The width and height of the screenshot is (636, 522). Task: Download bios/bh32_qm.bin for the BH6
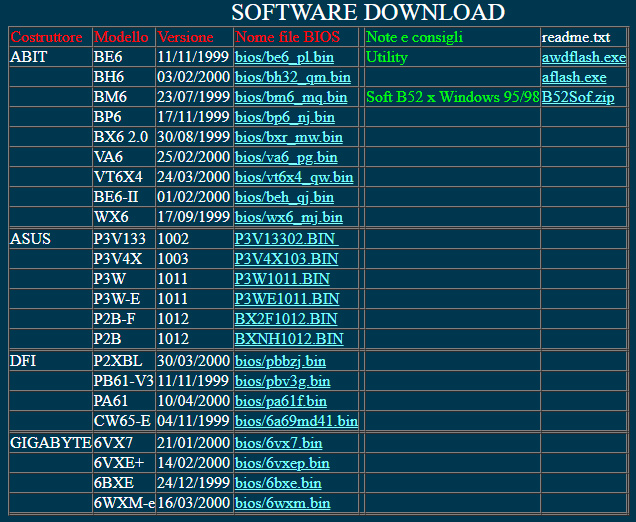(x=292, y=77)
